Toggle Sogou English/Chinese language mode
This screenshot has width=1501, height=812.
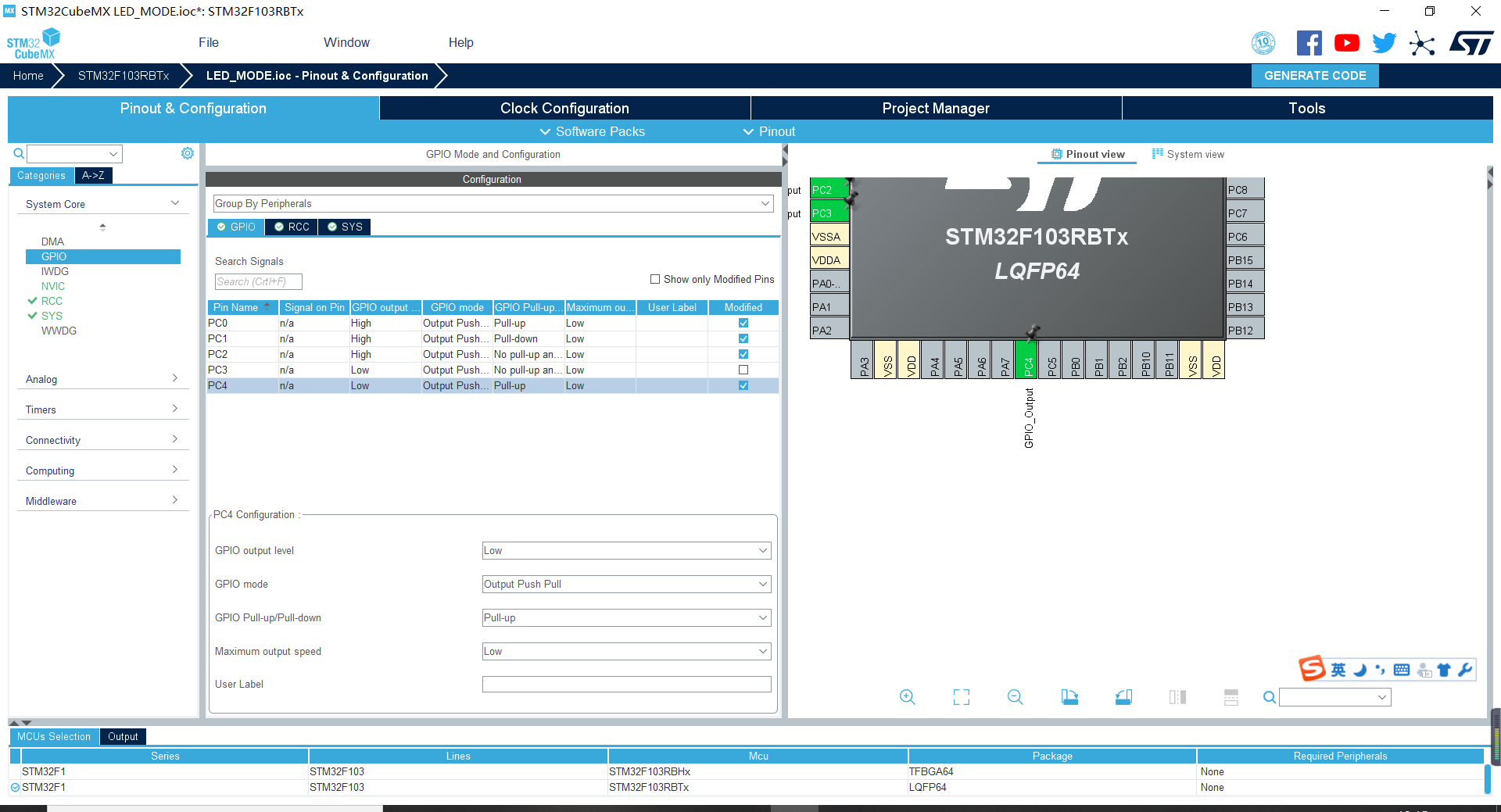(1338, 670)
